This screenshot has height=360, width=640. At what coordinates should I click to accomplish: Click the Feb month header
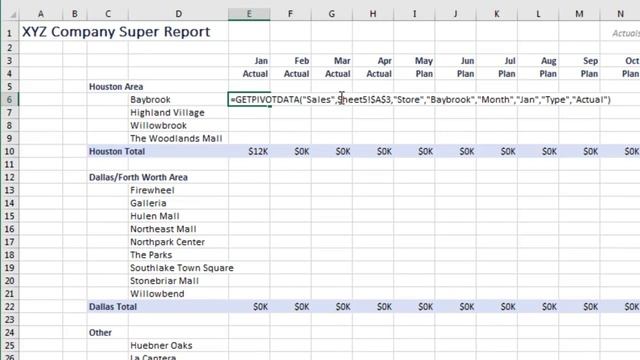(x=302, y=61)
